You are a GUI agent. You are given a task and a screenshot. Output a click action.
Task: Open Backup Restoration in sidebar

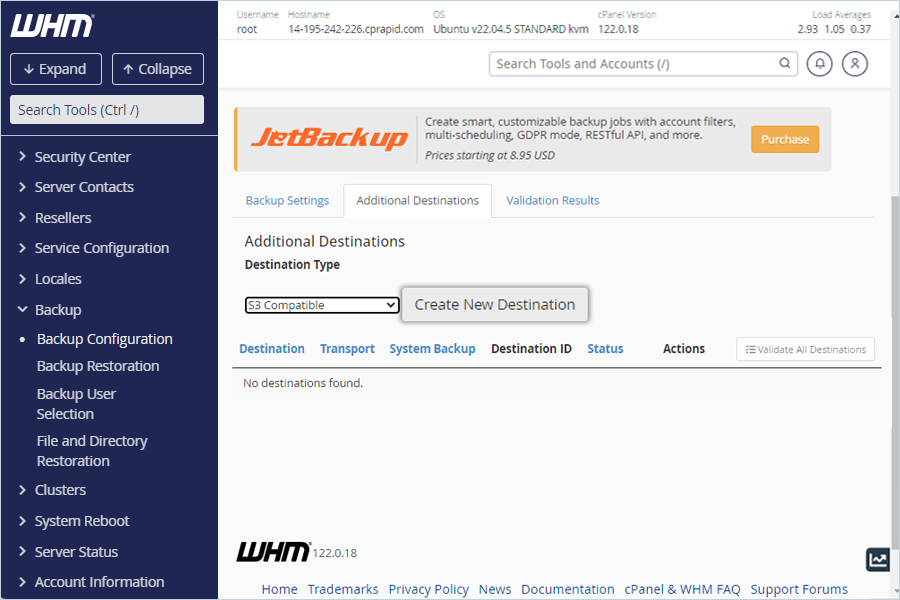(x=98, y=366)
